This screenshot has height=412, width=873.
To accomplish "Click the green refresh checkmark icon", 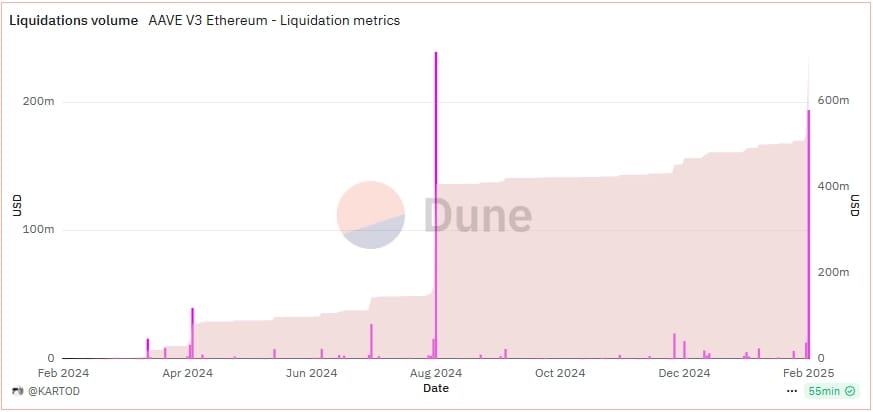I will pyautogui.click(x=850, y=391).
